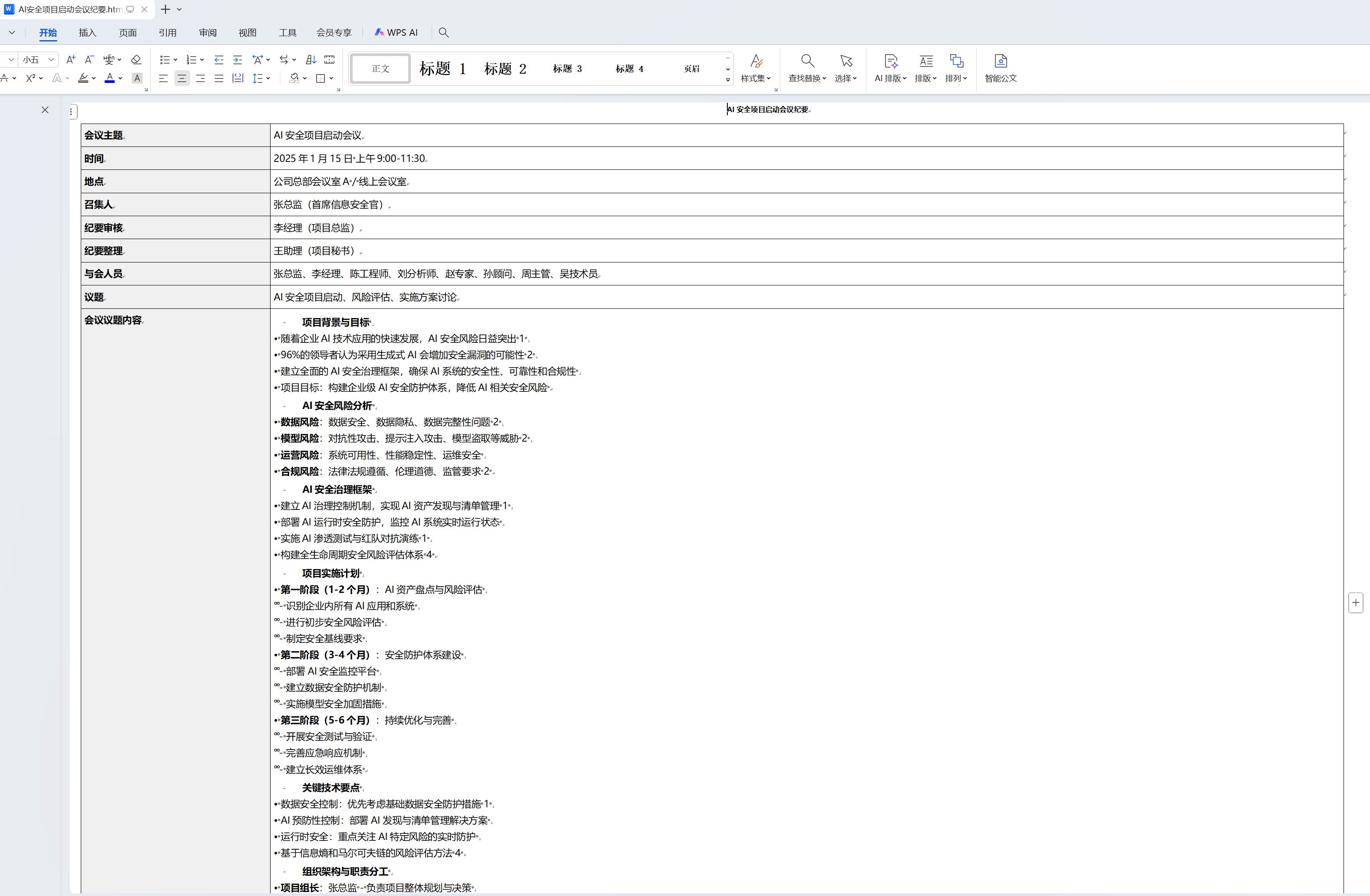The width and height of the screenshot is (1370, 896).
Task: Switch to the 插入 tab
Action: 87,33
